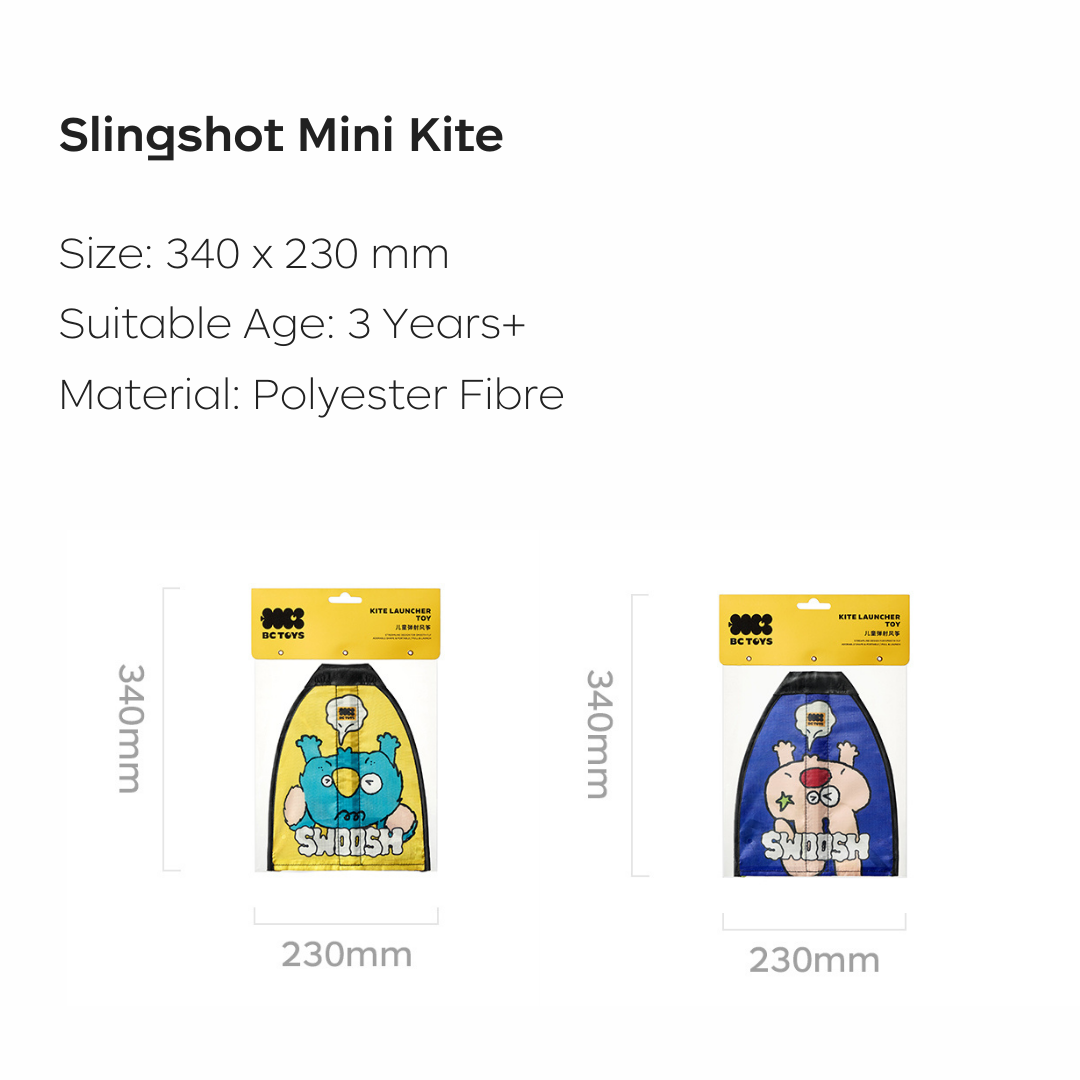Click the 230mm width label under blue kite

pyautogui.click(x=814, y=960)
